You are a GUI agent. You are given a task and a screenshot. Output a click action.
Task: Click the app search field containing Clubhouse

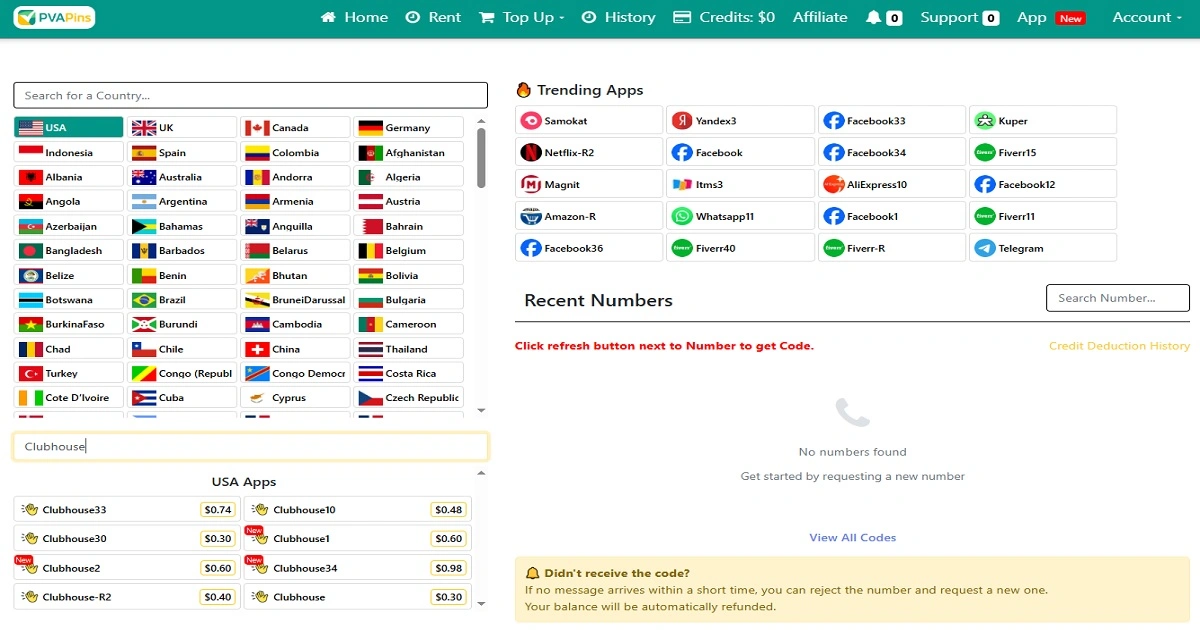click(250, 446)
